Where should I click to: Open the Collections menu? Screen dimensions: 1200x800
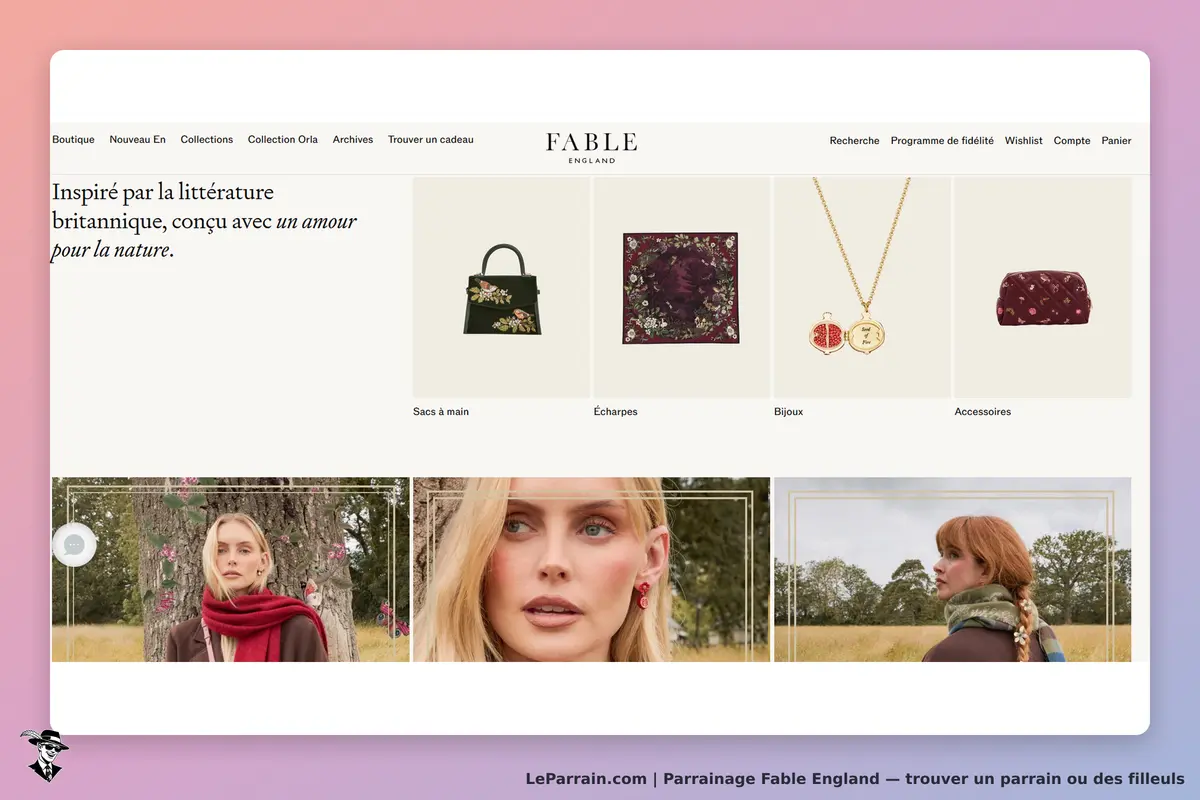[x=207, y=140]
